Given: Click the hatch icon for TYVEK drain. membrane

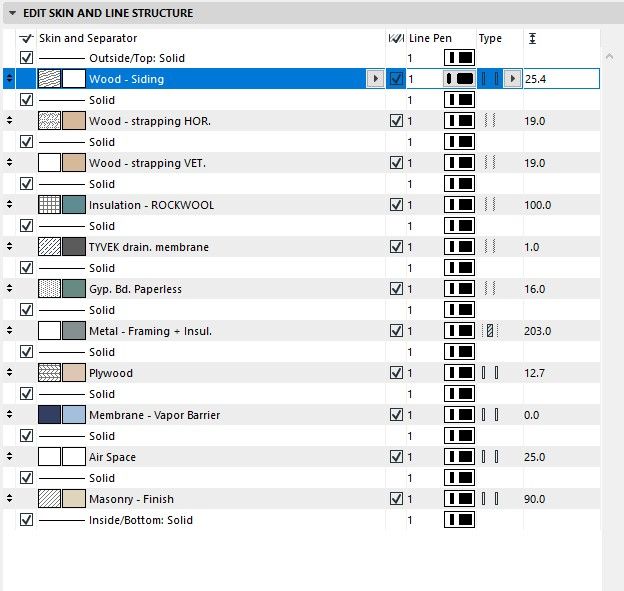Looking at the screenshot, I should pyautogui.click(x=50, y=247).
